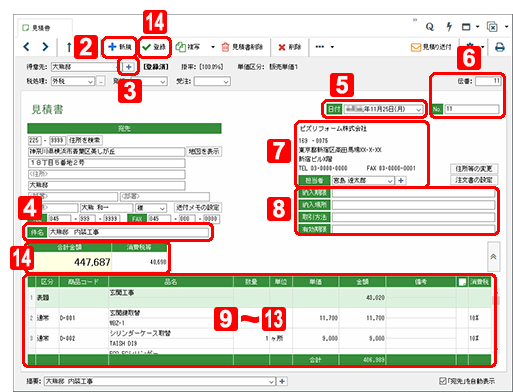Open the arrow beside the window layout icon
The height and width of the screenshot is (392, 513).
point(477,27)
